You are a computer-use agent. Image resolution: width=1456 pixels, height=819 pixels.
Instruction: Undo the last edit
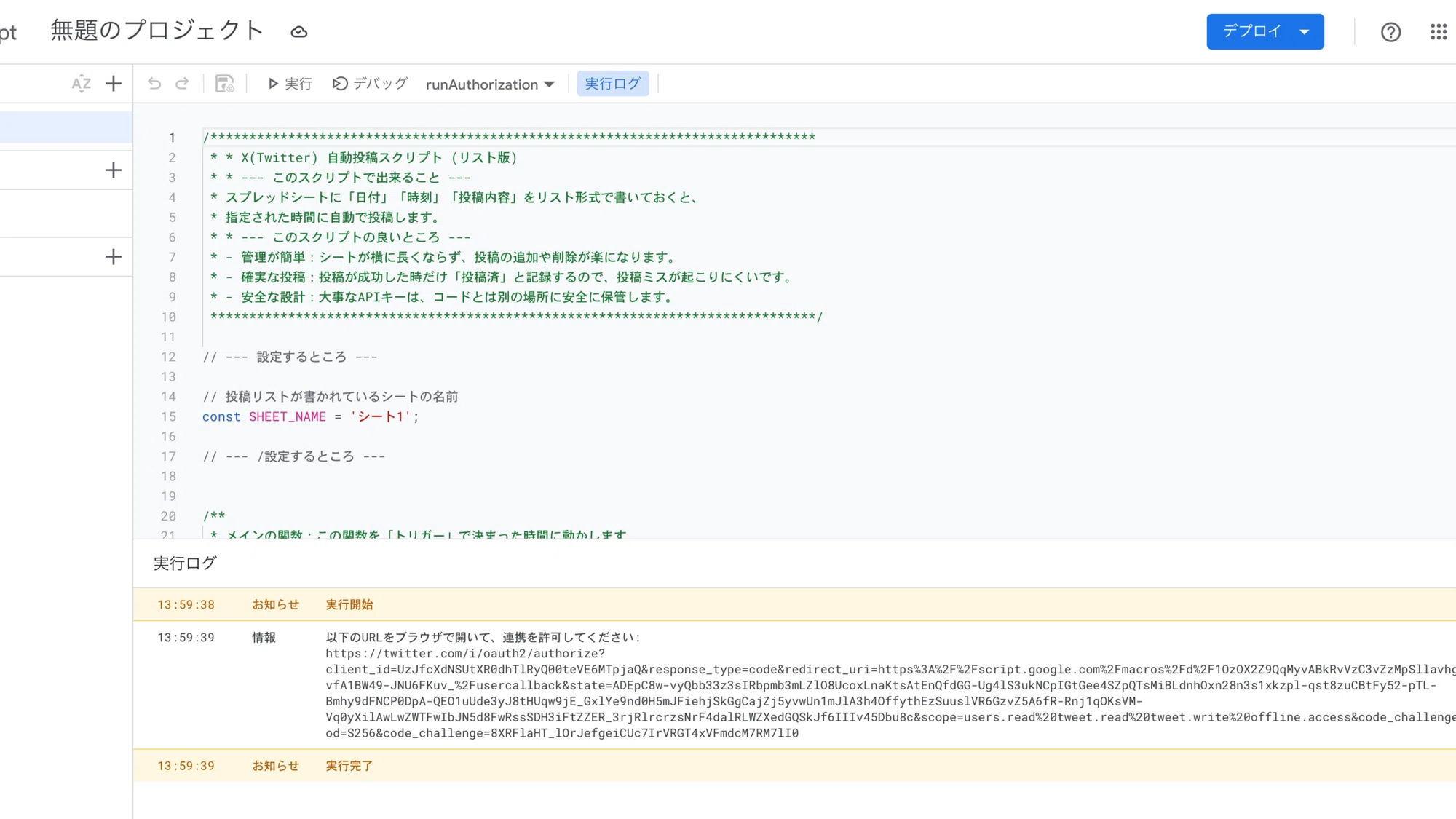(154, 84)
